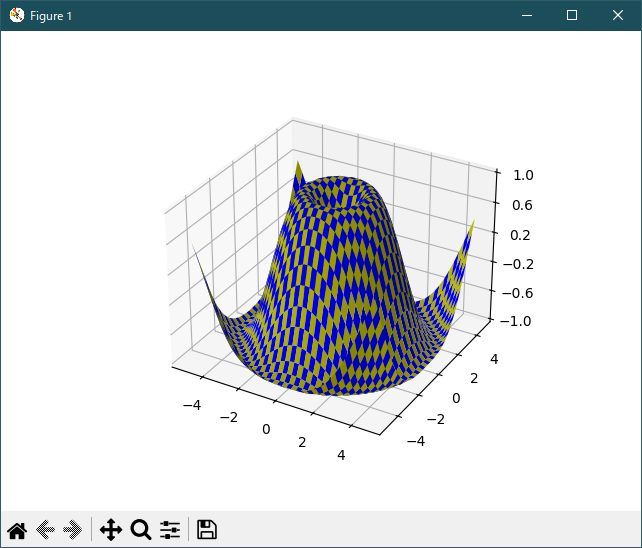Click the "Figure 1" window title text

(x=52, y=16)
